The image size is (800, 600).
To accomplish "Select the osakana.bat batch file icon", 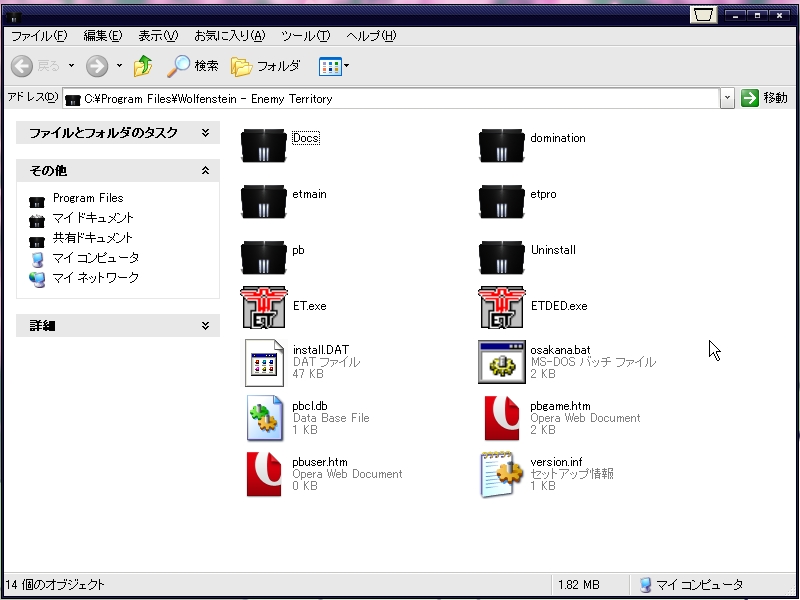I will pyautogui.click(x=502, y=362).
